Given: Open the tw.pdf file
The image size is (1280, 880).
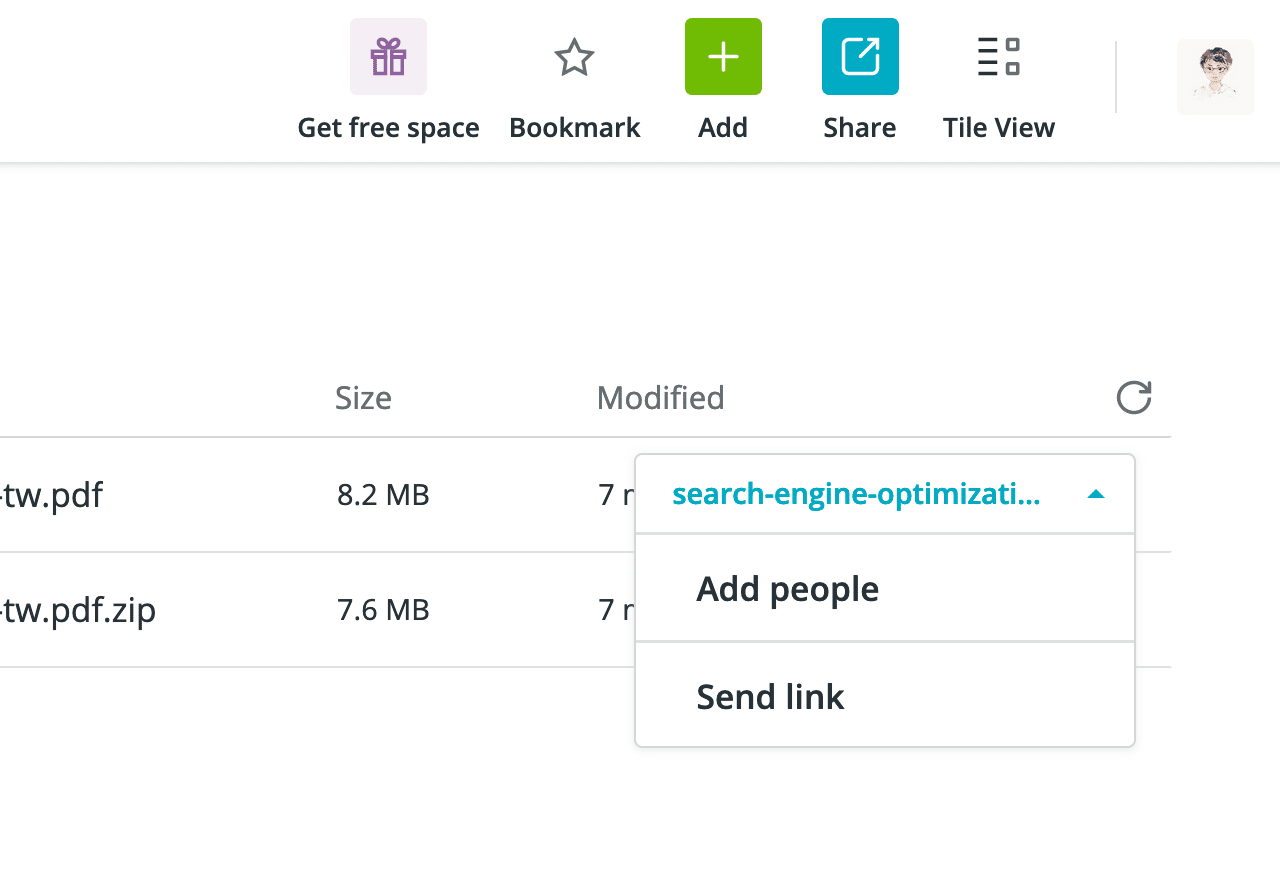Looking at the screenshot, I should (x=52, y=495).
